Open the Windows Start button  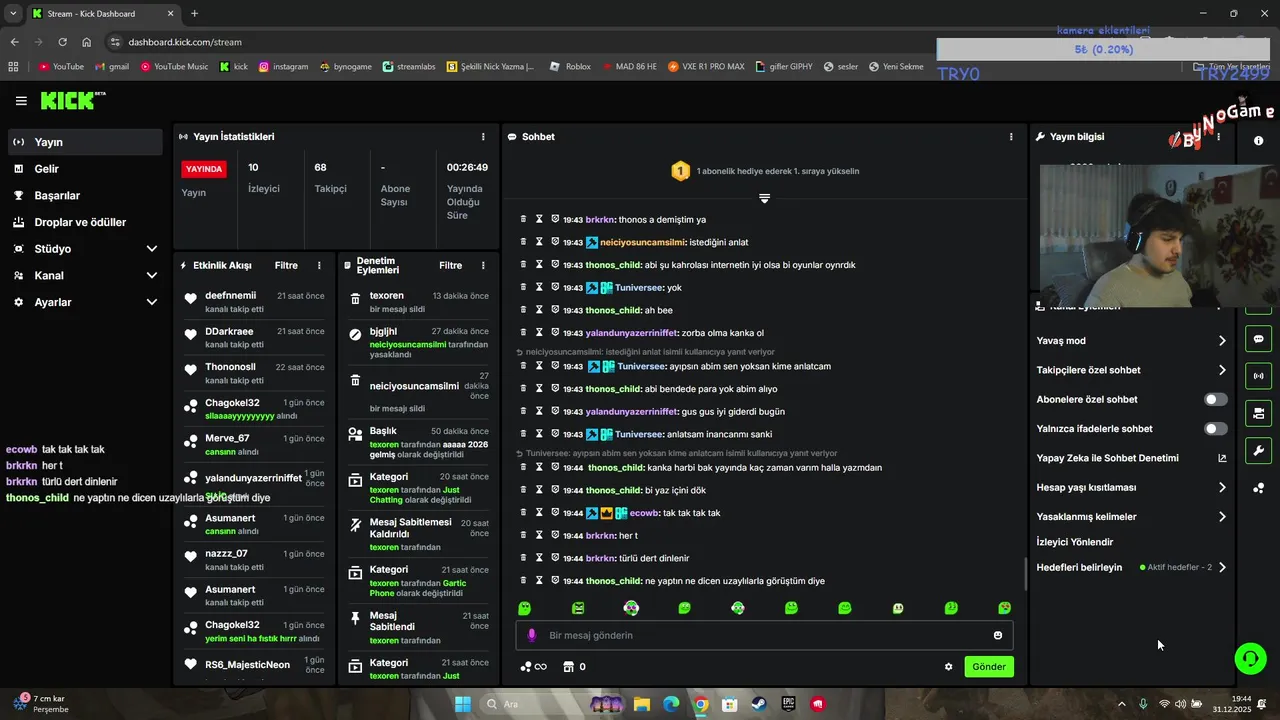click(x=463, y=704)
